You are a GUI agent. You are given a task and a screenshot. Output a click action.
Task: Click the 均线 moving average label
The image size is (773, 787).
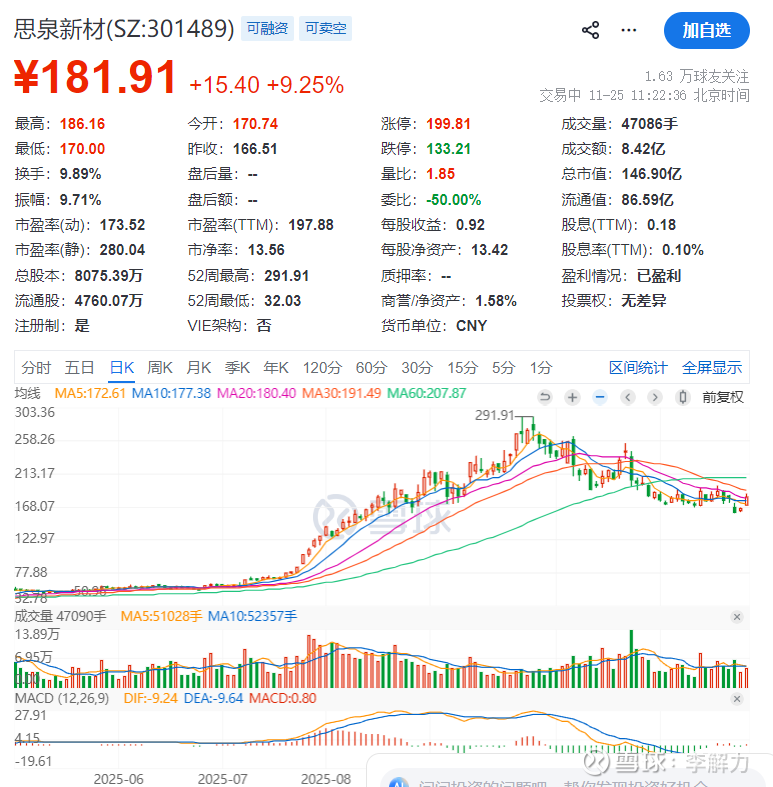coord(28,393)
